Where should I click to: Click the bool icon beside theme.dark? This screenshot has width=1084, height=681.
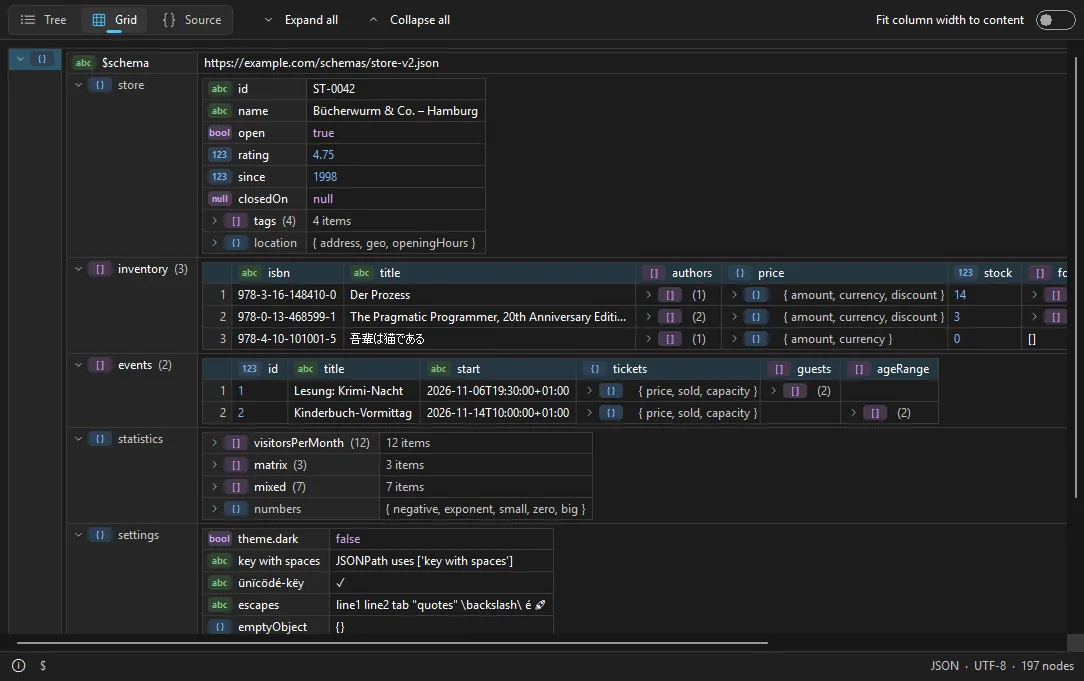[220, 539]
